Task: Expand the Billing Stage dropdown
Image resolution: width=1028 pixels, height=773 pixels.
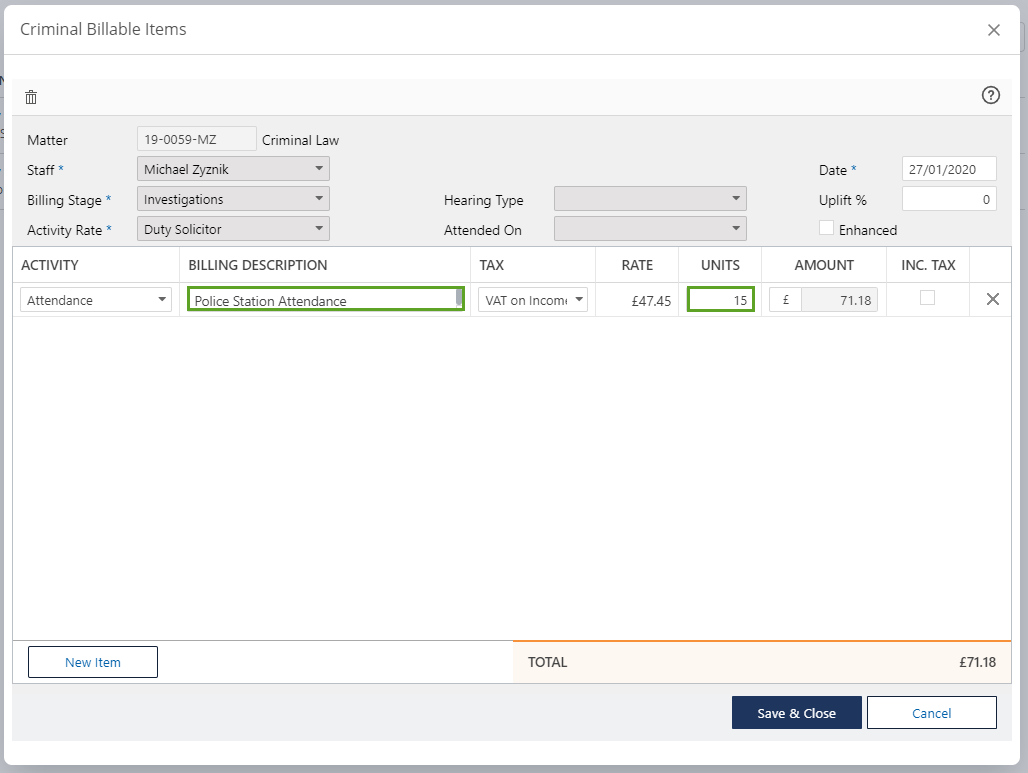Action: click(x=233, y=199)
